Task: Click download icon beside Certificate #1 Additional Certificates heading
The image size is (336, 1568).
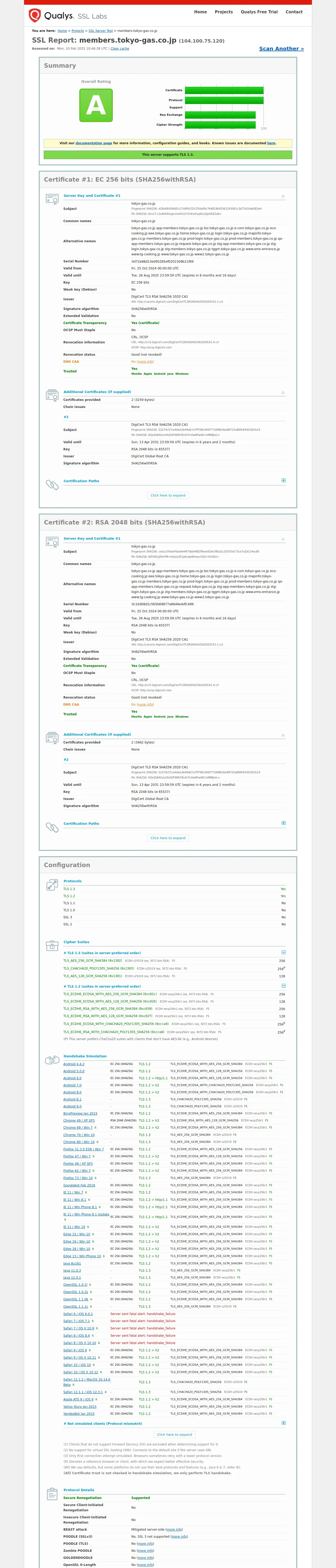Action: point(283,392)
